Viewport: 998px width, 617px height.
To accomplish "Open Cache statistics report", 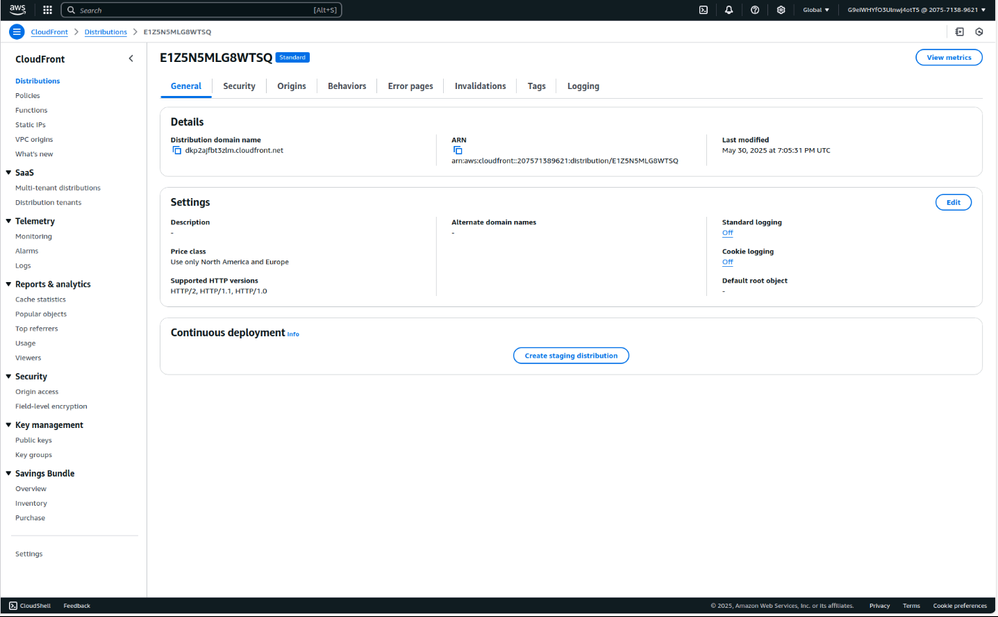I will pos(41,299).
